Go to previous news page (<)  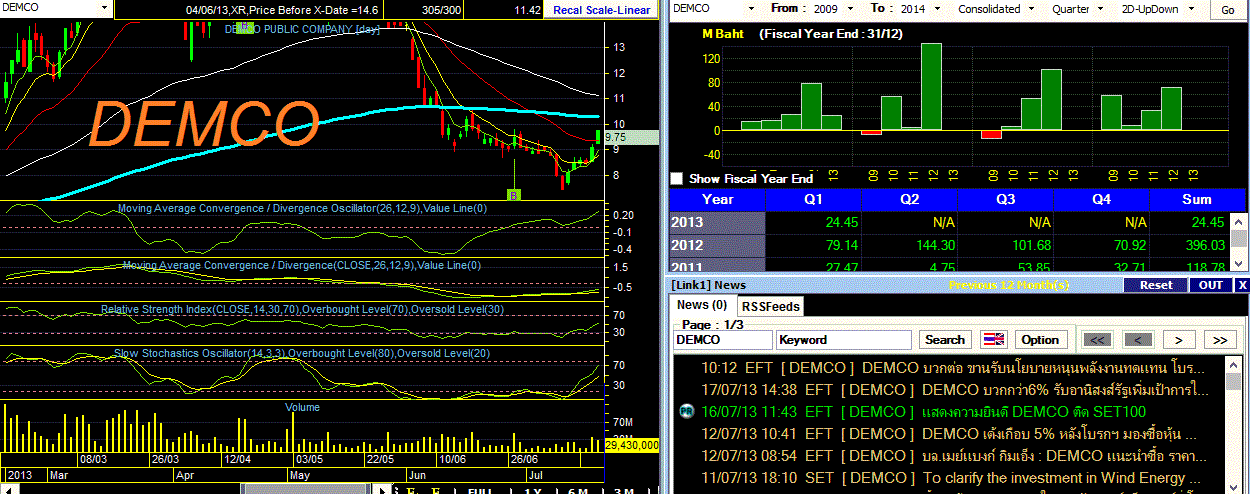(1139, 339)
